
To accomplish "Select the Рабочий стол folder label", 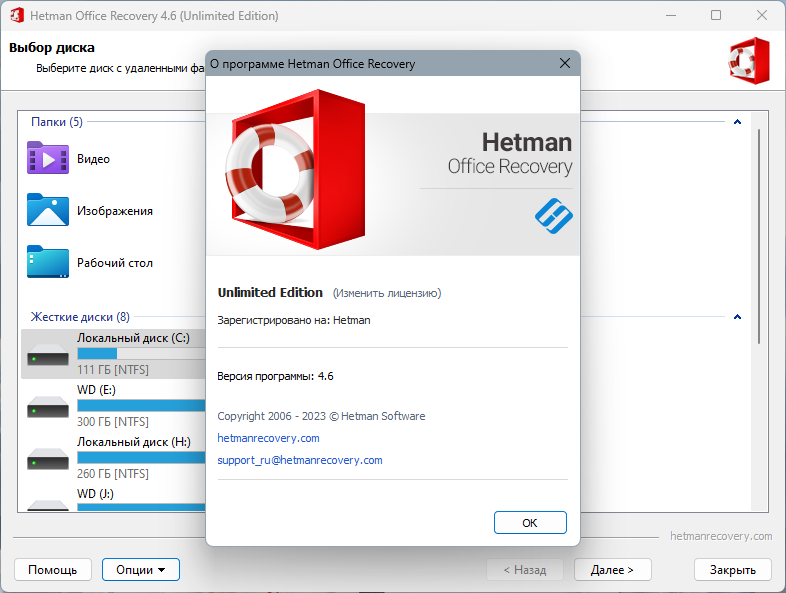I will (x=115, y=263).
